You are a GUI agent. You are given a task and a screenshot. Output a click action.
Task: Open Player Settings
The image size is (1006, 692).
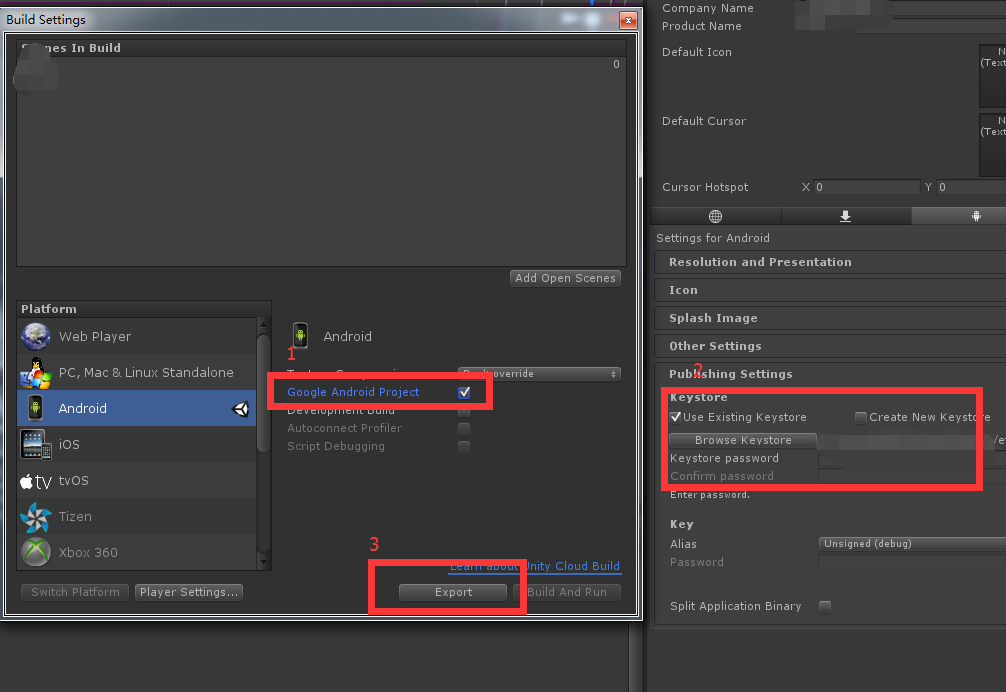coord(189,592)
